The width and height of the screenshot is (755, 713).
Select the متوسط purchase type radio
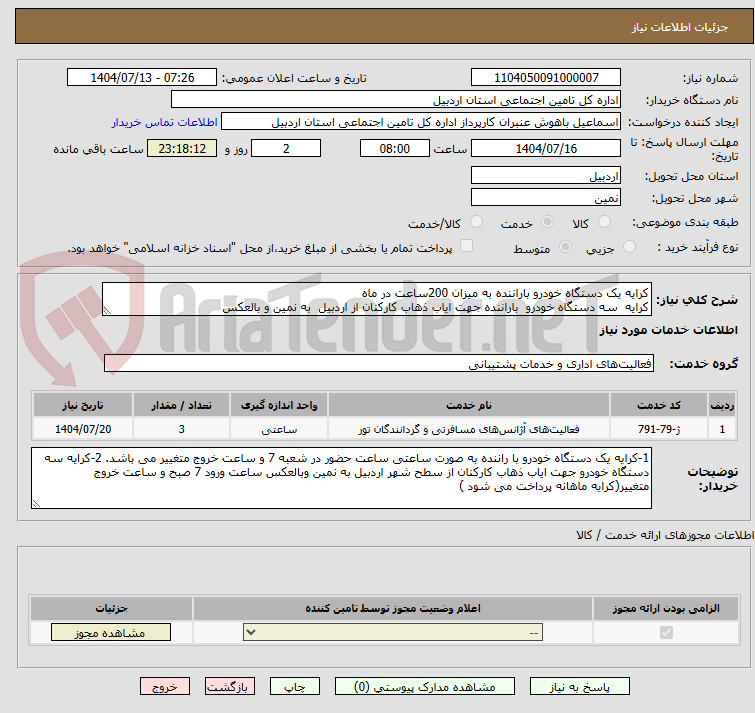point(565,247)
